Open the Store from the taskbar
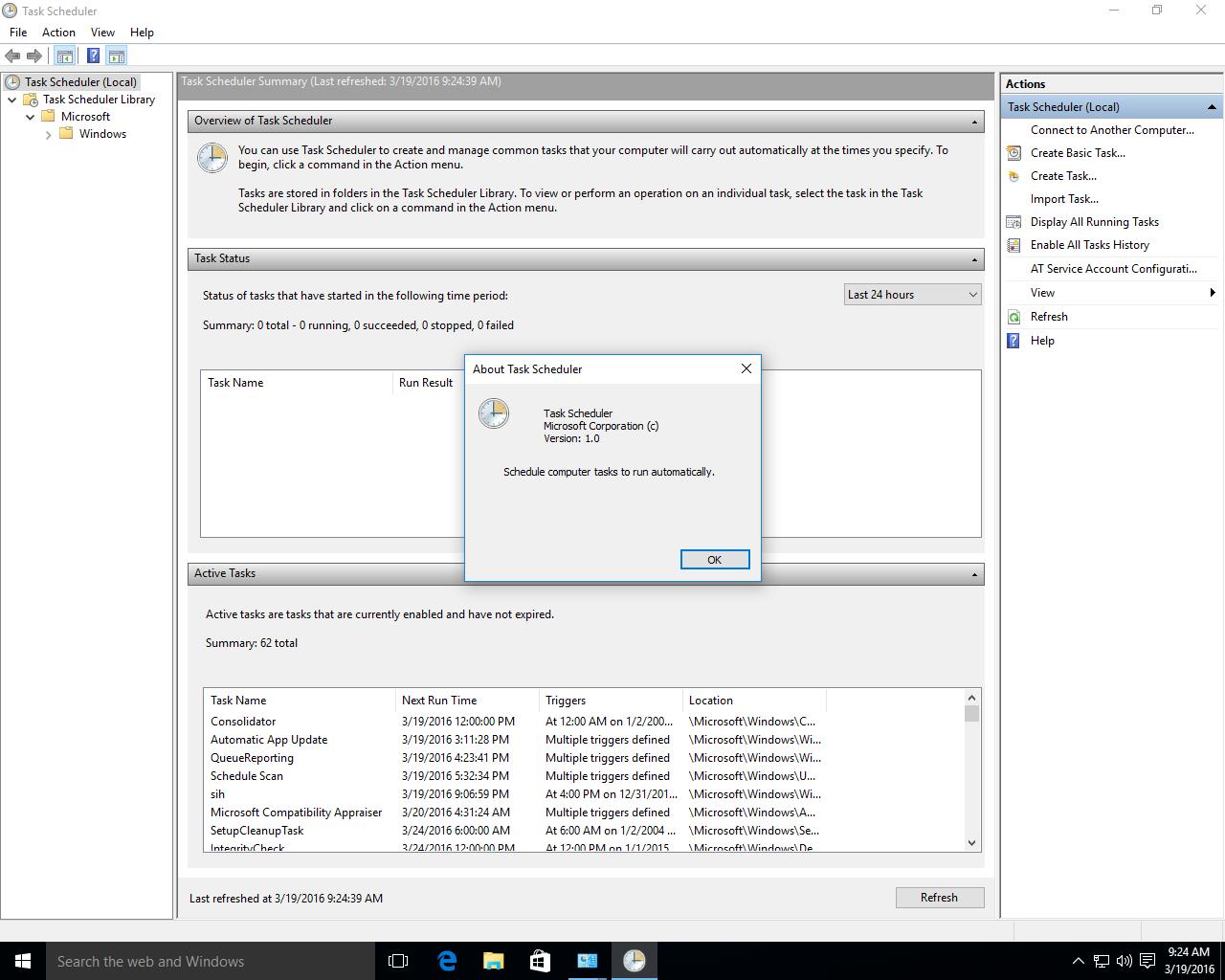 tap(540, 961)
